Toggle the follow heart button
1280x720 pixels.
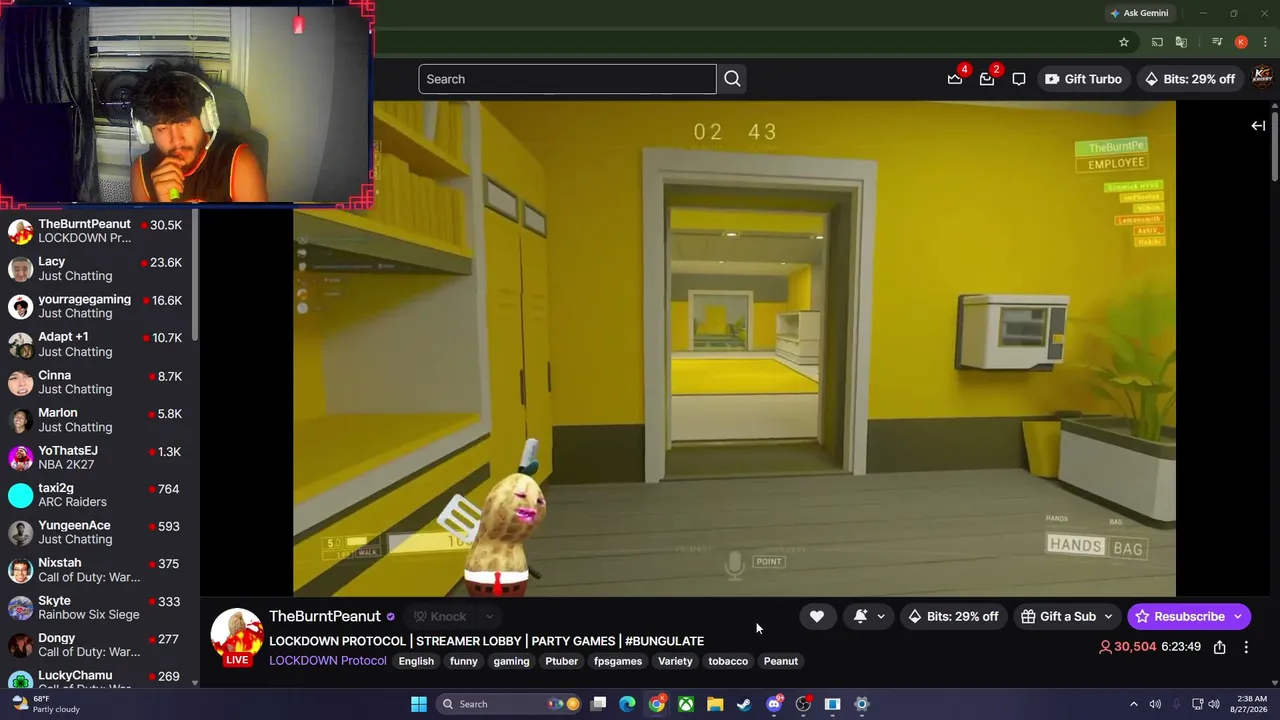[817, 616]
